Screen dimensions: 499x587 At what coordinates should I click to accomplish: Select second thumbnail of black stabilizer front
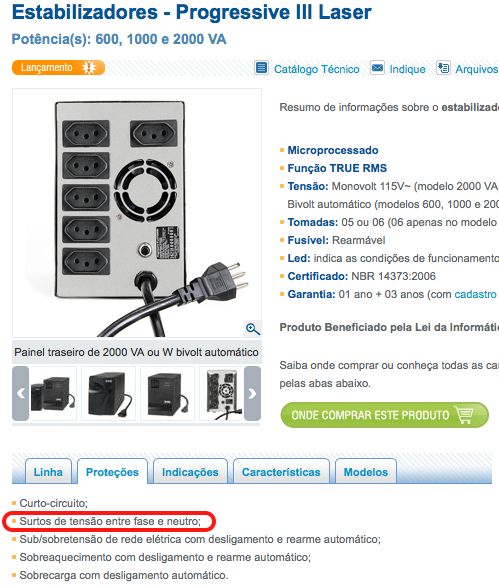tap(109, 393)
